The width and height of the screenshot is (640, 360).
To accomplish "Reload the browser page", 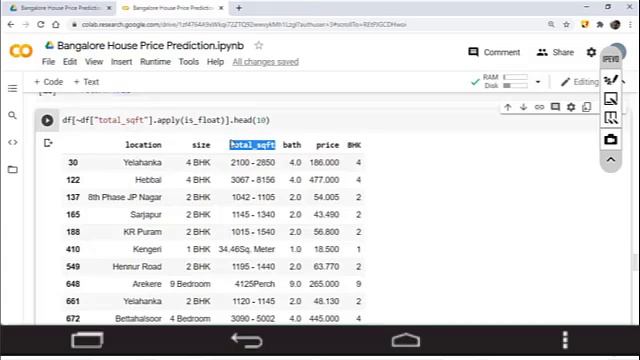I will click(x=40, y=24).
